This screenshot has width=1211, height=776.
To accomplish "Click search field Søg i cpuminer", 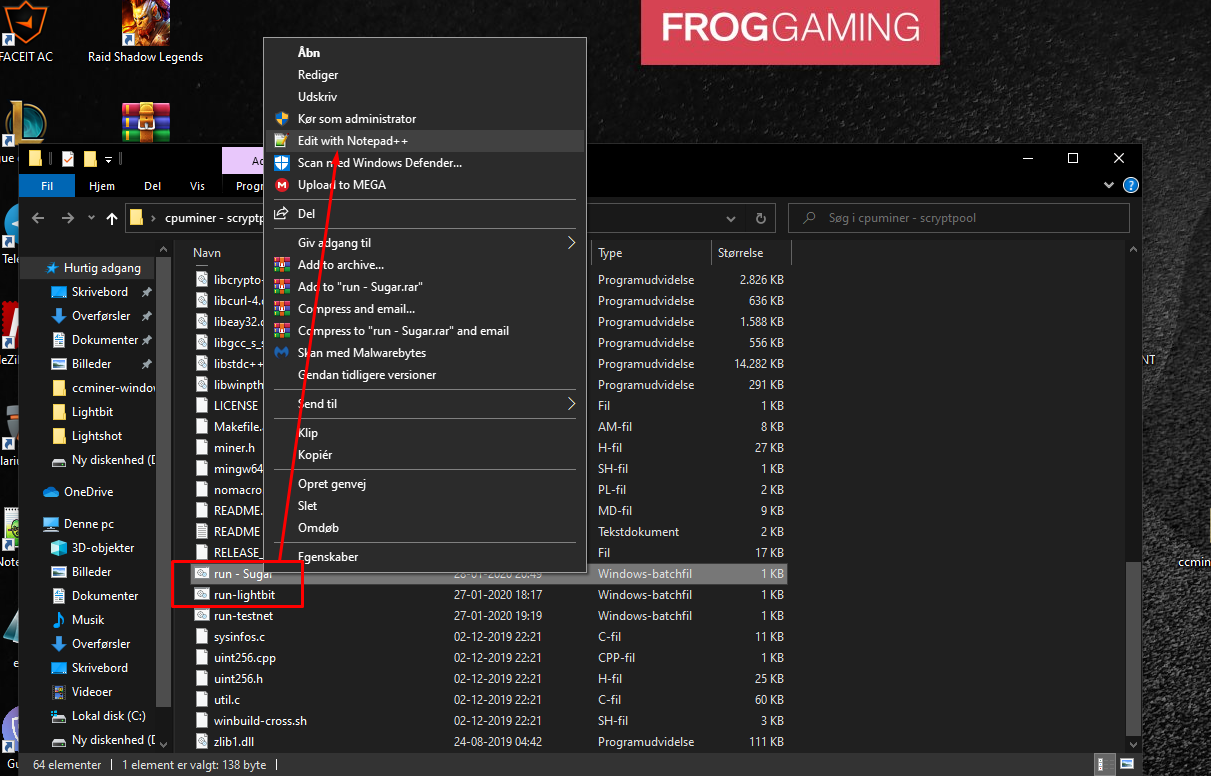I will click(959, 218).
